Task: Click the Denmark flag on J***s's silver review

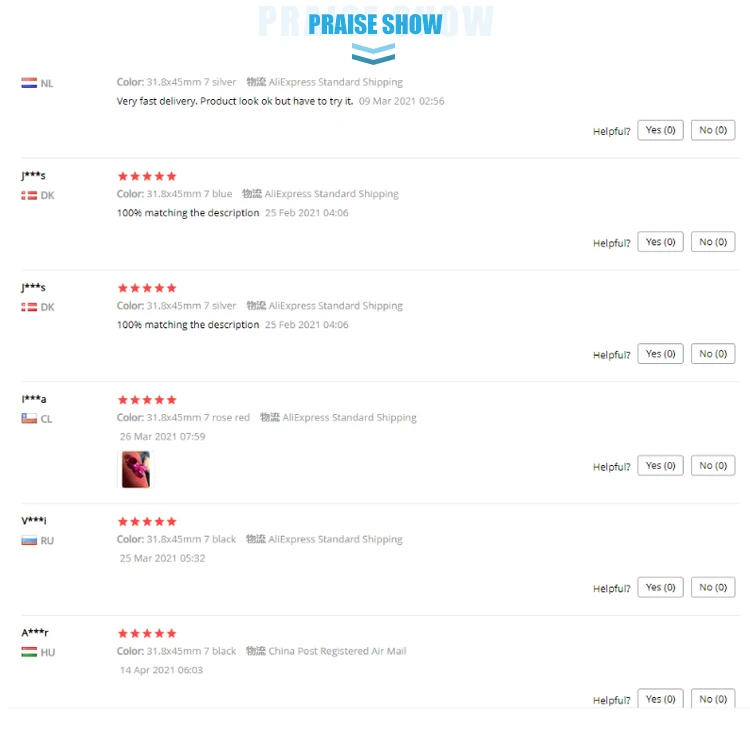Action: [x=29, y=307]
